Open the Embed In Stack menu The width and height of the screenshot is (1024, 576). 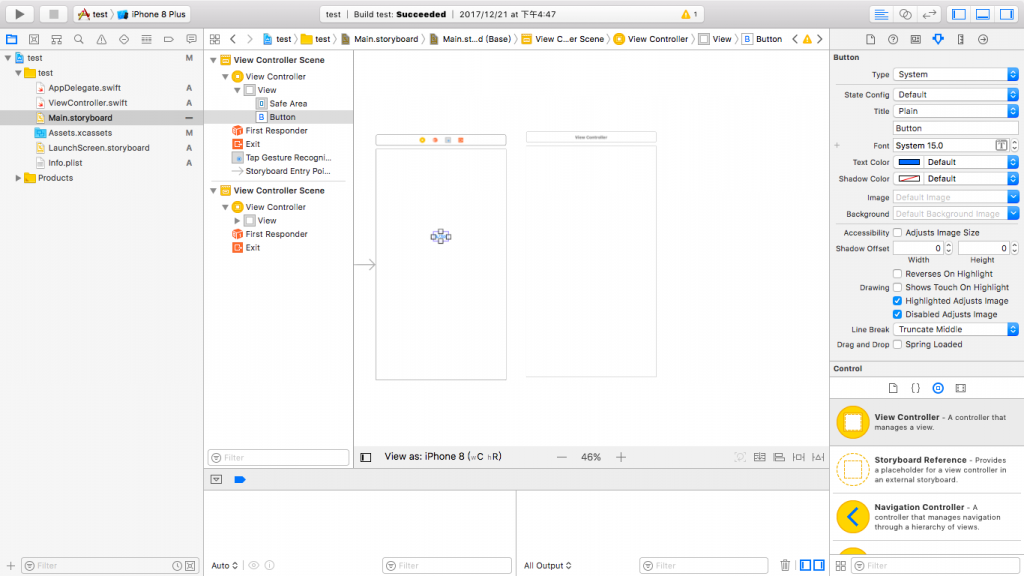click(x=760, y=457)
